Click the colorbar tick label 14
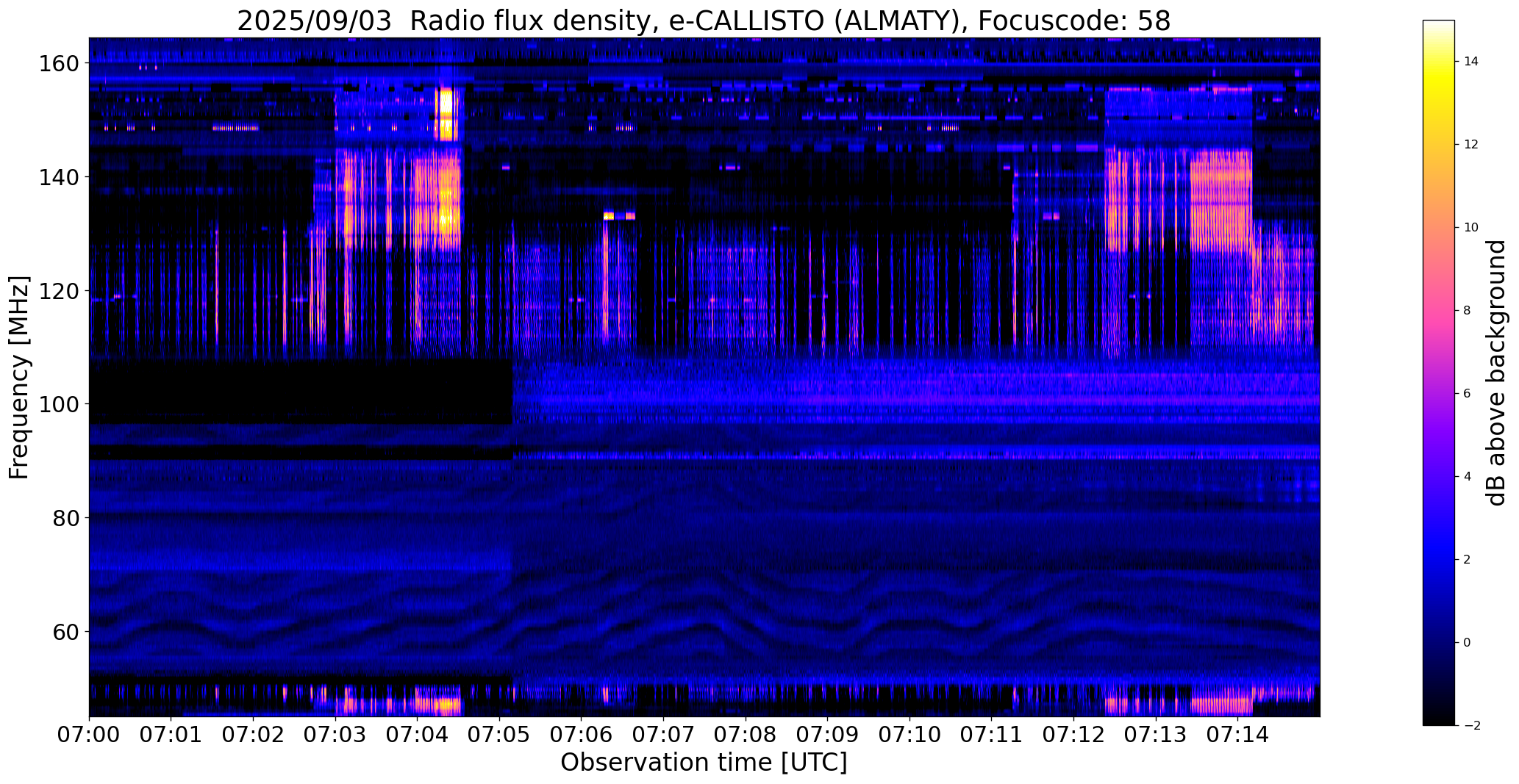This screenshot has width=1519, height=784. [x=1471, y=62]
